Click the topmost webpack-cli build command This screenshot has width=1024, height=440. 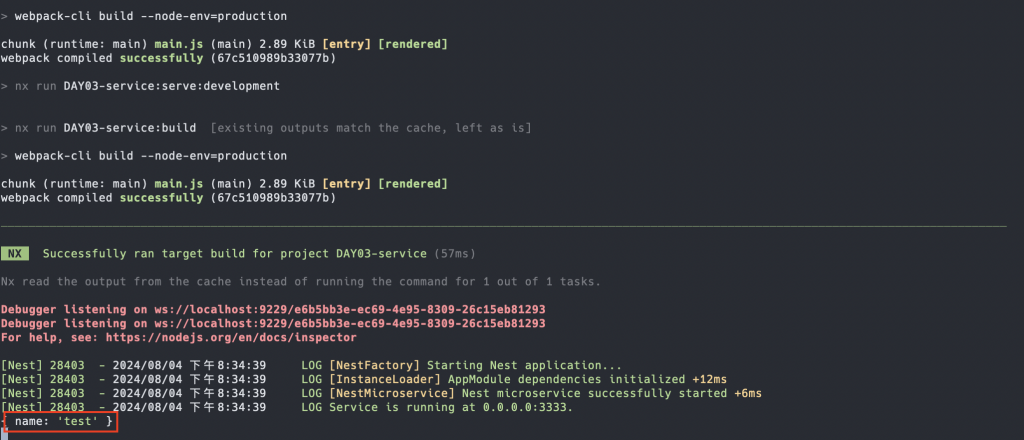pos(150,17)
